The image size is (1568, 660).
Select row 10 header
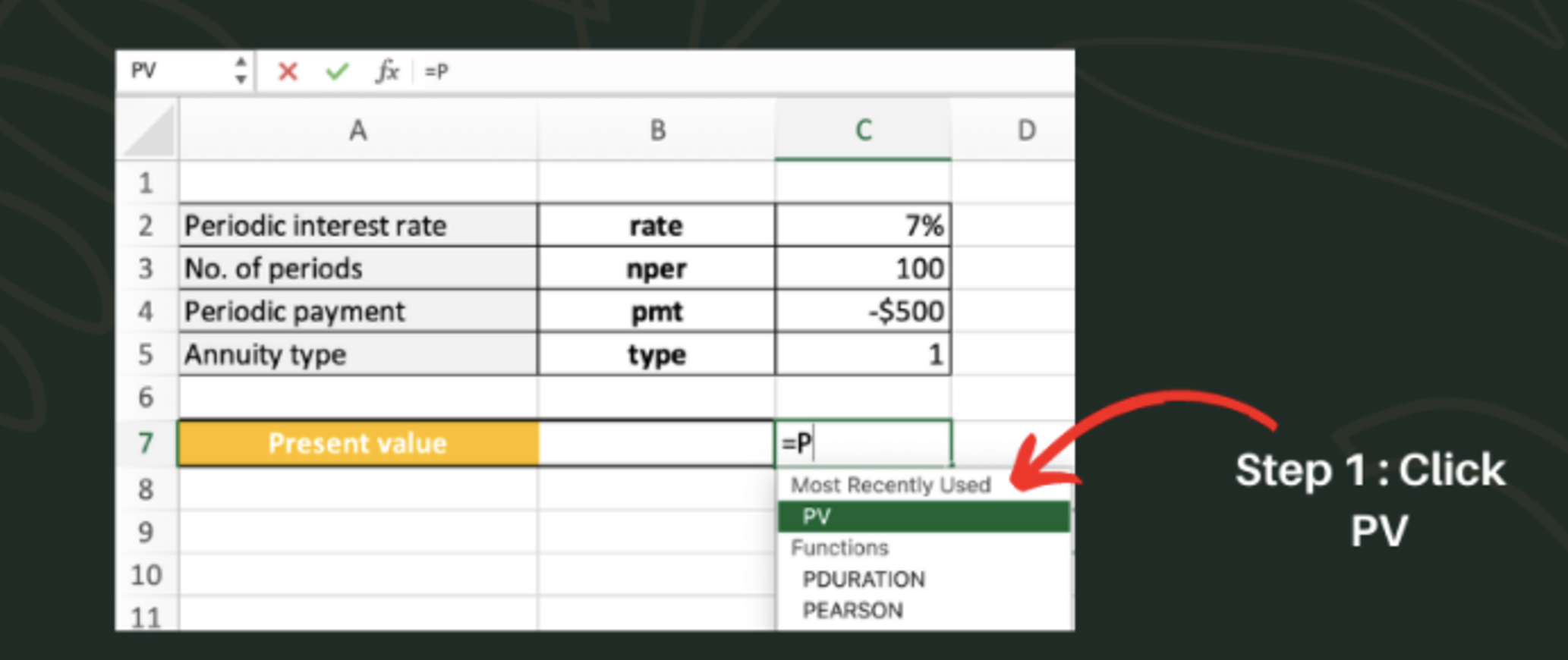click(x=146, y=575)
